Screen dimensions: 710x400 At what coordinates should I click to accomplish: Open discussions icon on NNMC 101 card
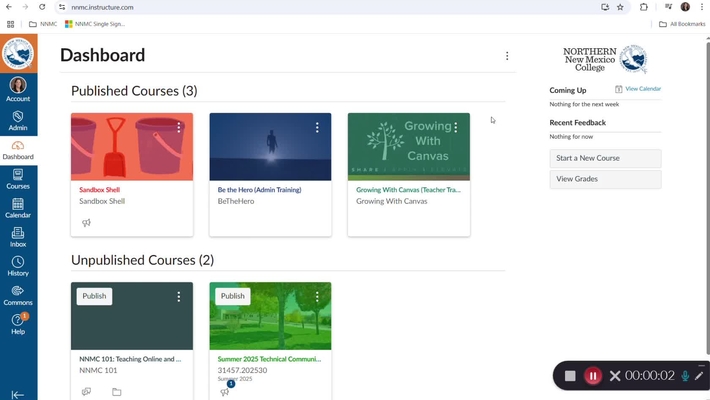[x=86, y=391]
